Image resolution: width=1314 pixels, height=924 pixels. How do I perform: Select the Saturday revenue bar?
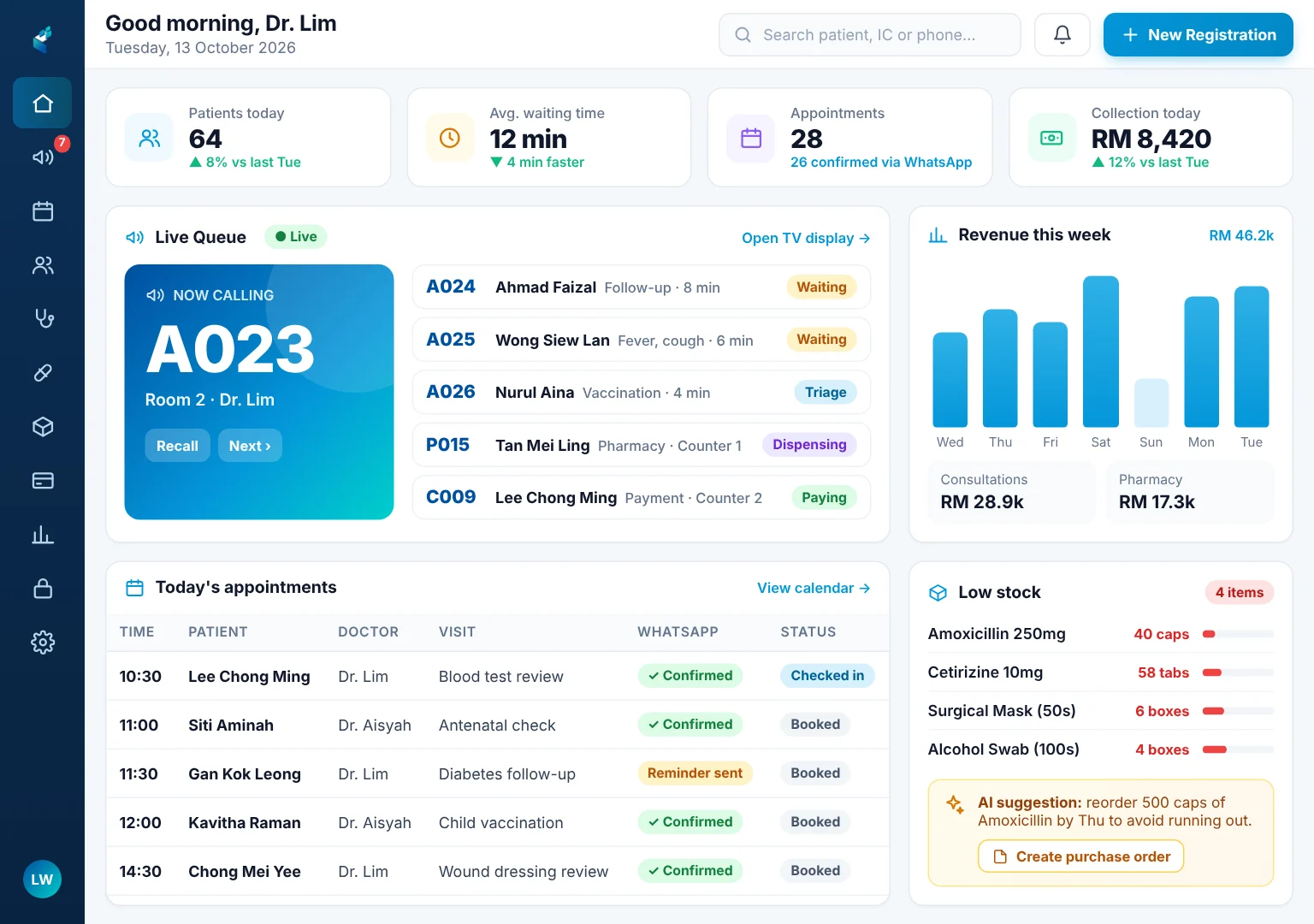[1101, 352]
